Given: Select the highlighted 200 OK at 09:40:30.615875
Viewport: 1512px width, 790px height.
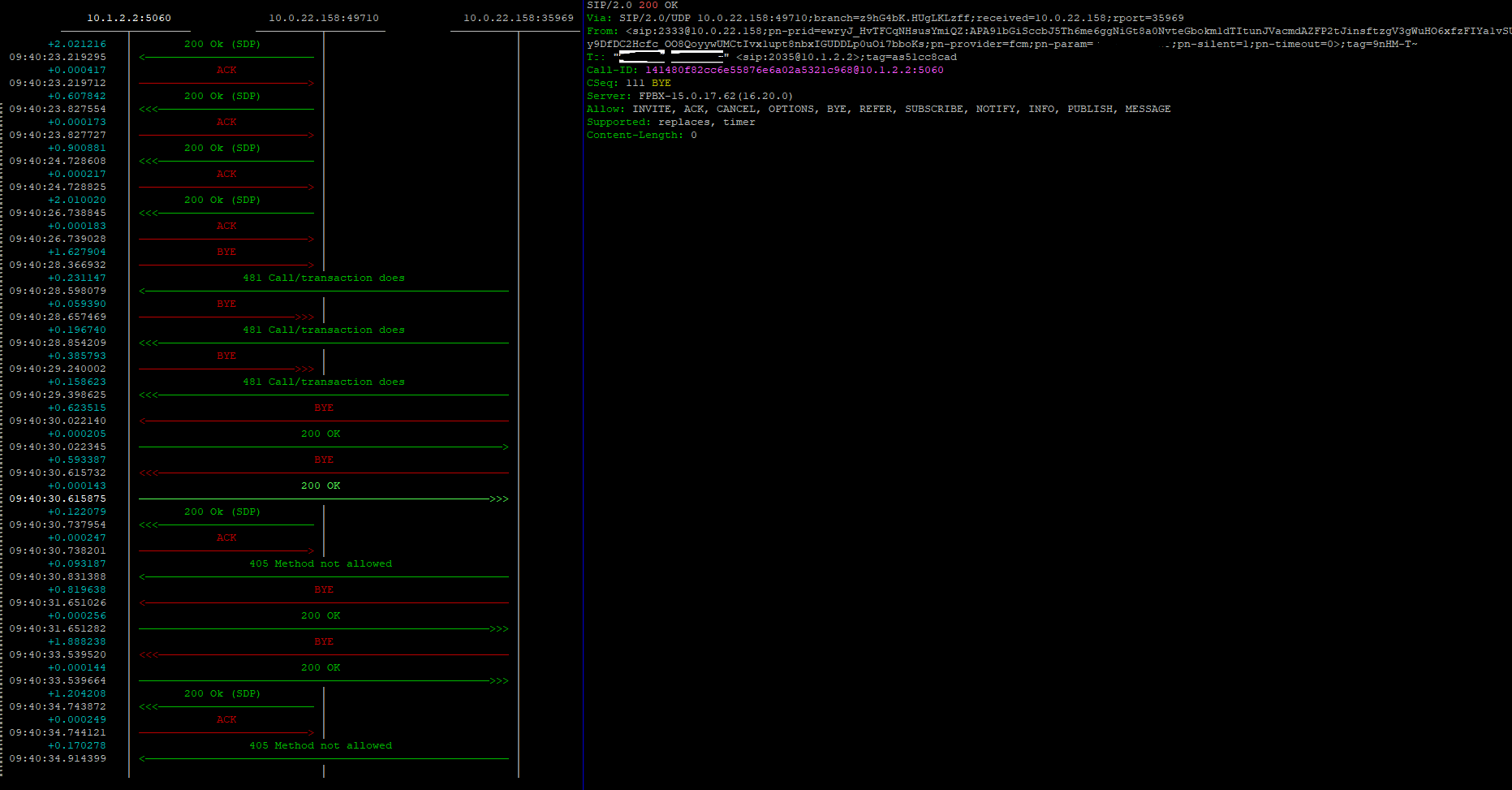Looking at the screenshot, I should [321, 486].
